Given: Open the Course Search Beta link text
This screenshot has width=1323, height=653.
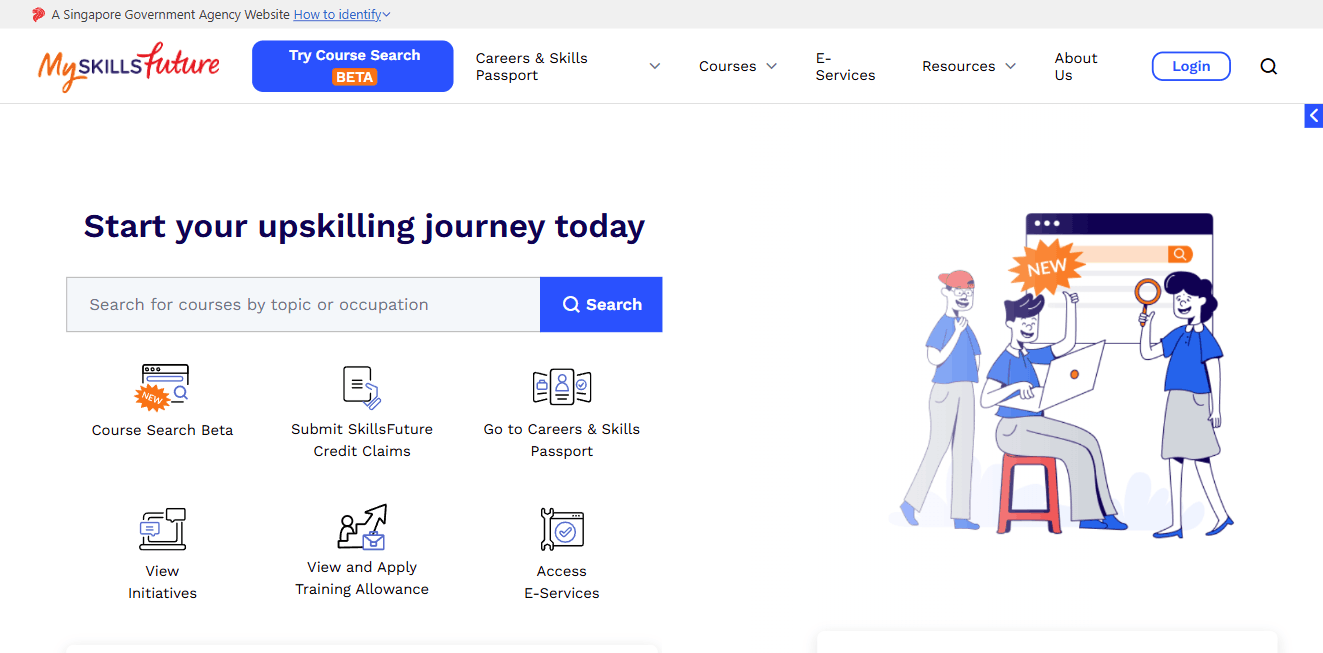Looking at the screenshot, I should [x=162, y=430].
